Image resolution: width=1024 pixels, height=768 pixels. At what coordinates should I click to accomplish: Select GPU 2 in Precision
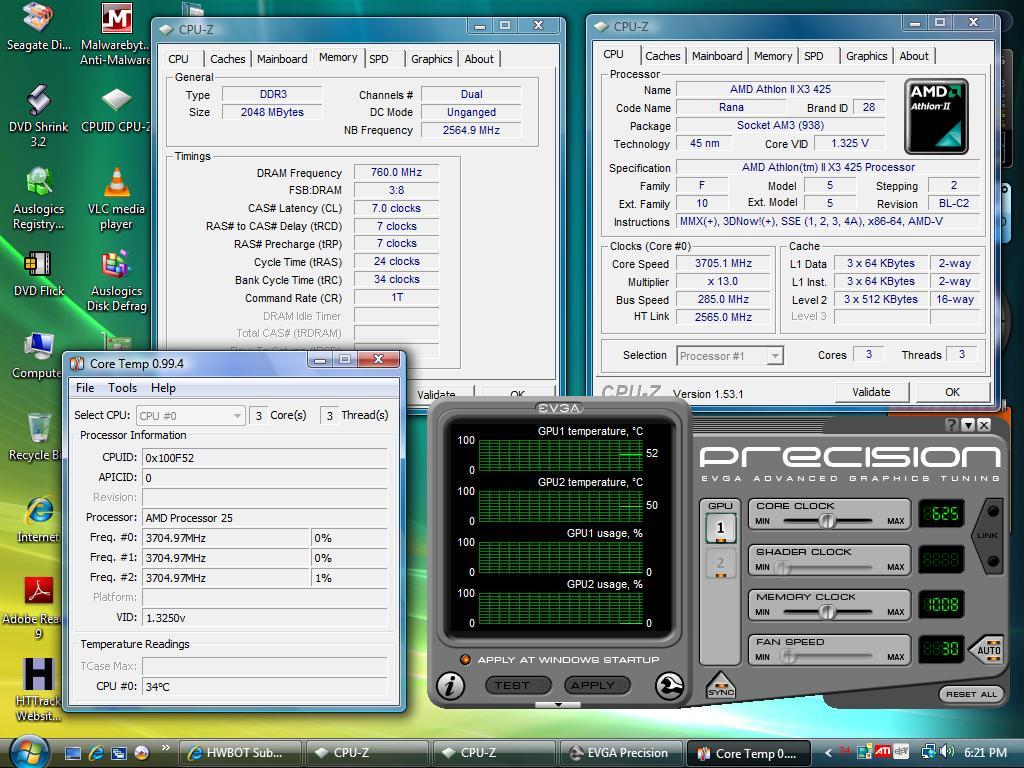(x=720, y=563)
